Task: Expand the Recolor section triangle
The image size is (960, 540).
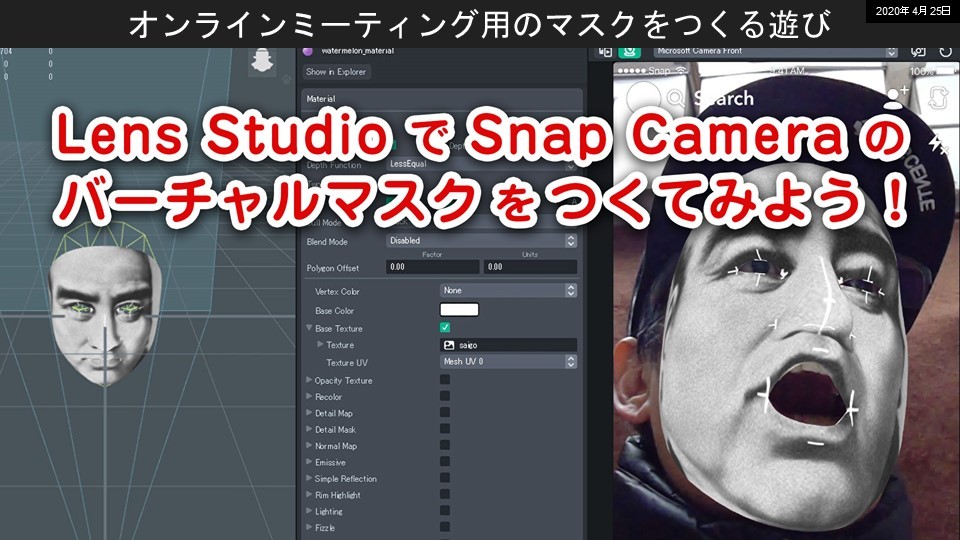Action: point(309,397)
